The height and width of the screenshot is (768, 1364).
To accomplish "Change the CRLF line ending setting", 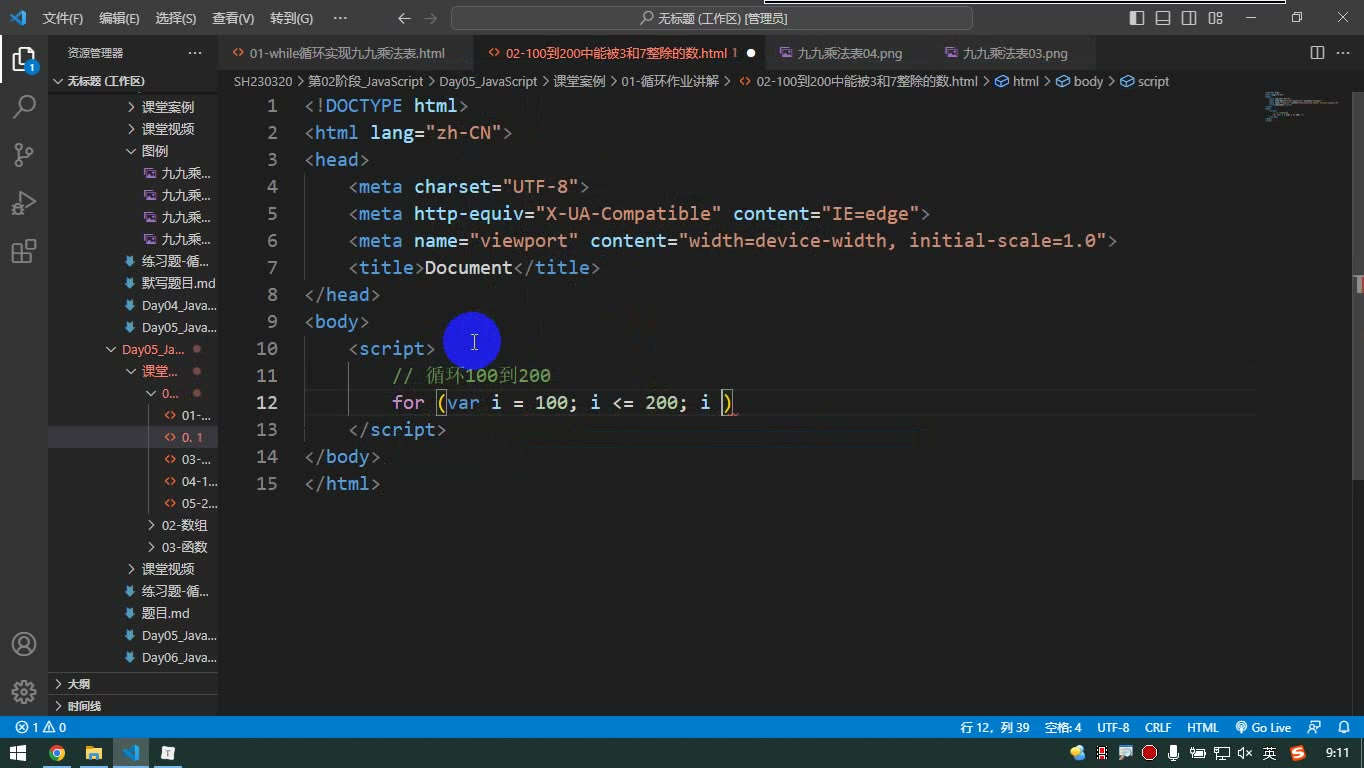I will [x=1158, y=728].
